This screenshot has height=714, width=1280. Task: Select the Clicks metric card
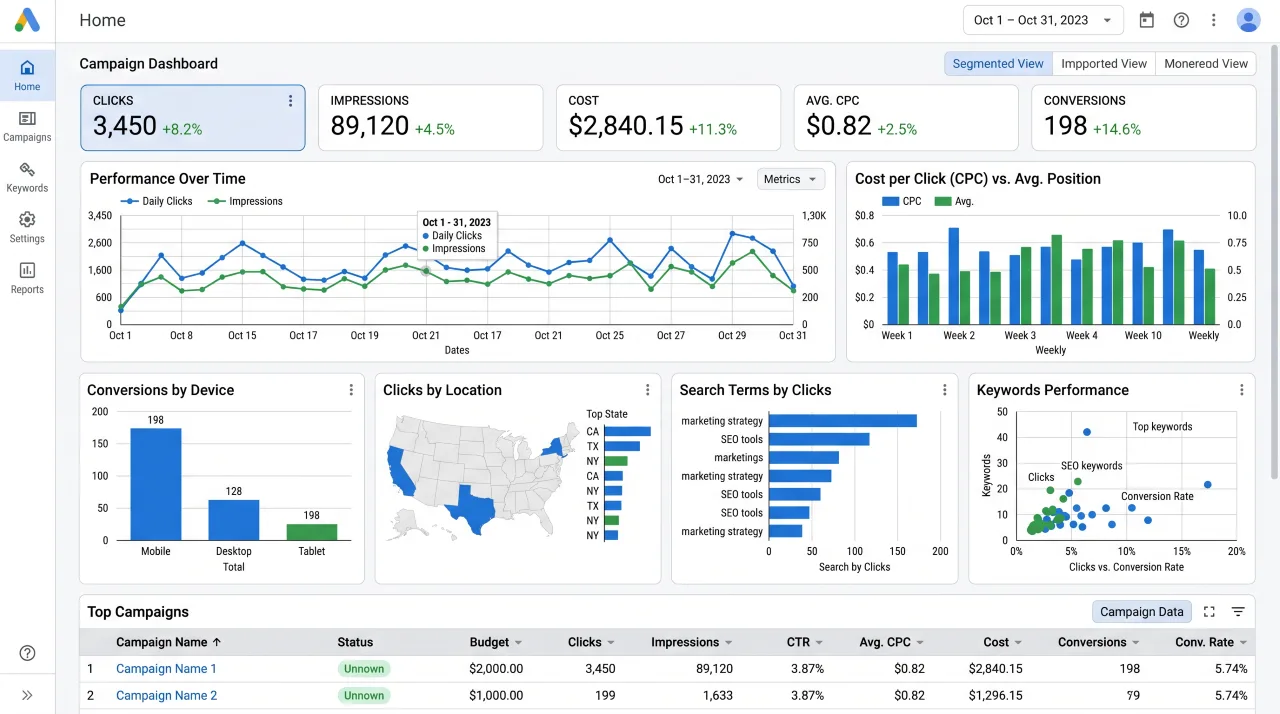pos(193,118)
